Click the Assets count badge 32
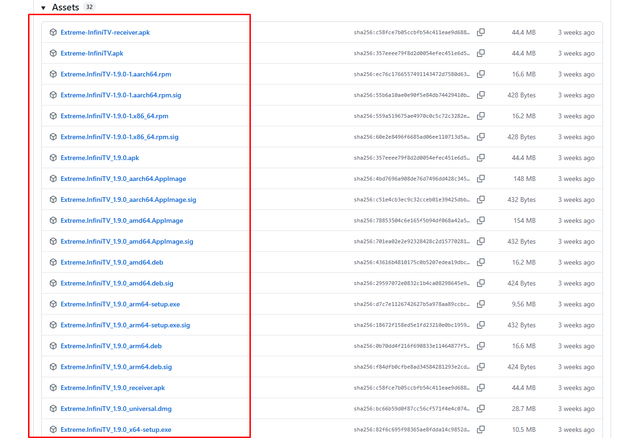The height and width of the screenshot is (438, 640). point(89,7)
